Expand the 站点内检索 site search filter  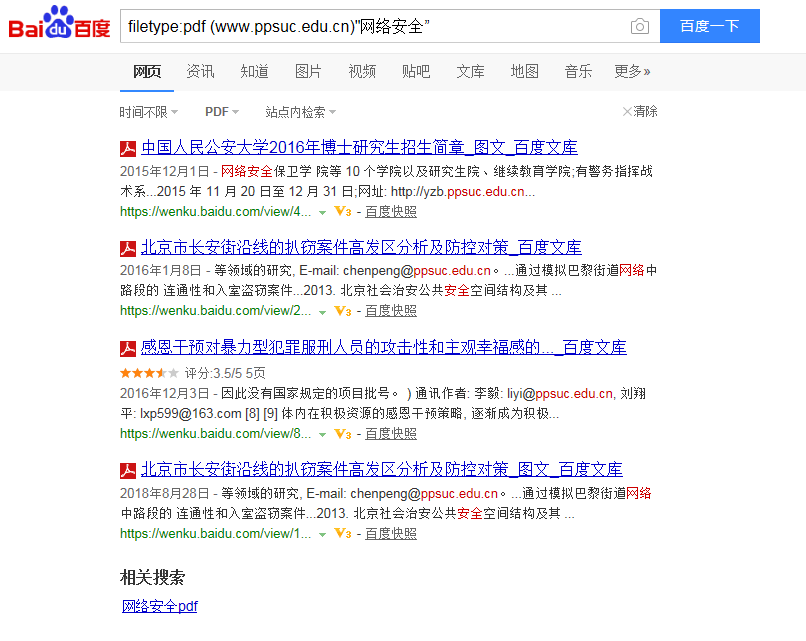(301, 112)
